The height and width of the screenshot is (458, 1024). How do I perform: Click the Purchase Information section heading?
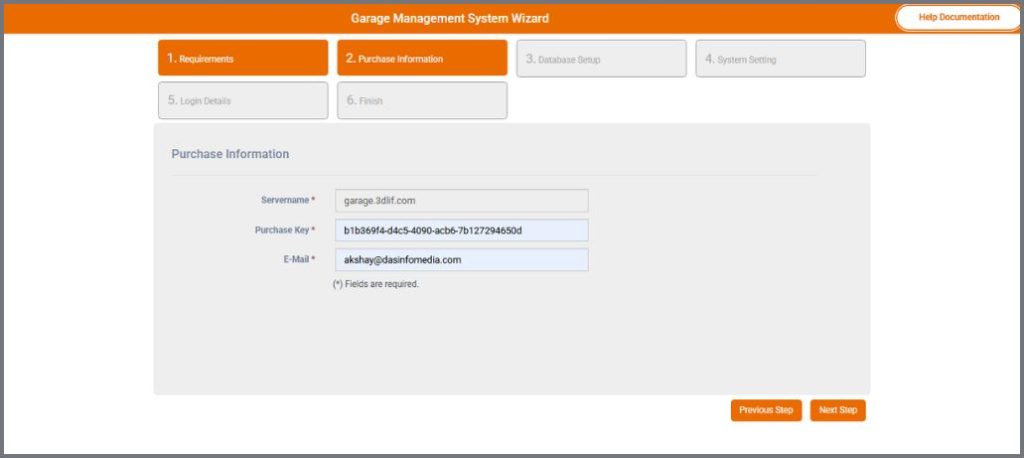pyautogui.click(x=230, y=154)
